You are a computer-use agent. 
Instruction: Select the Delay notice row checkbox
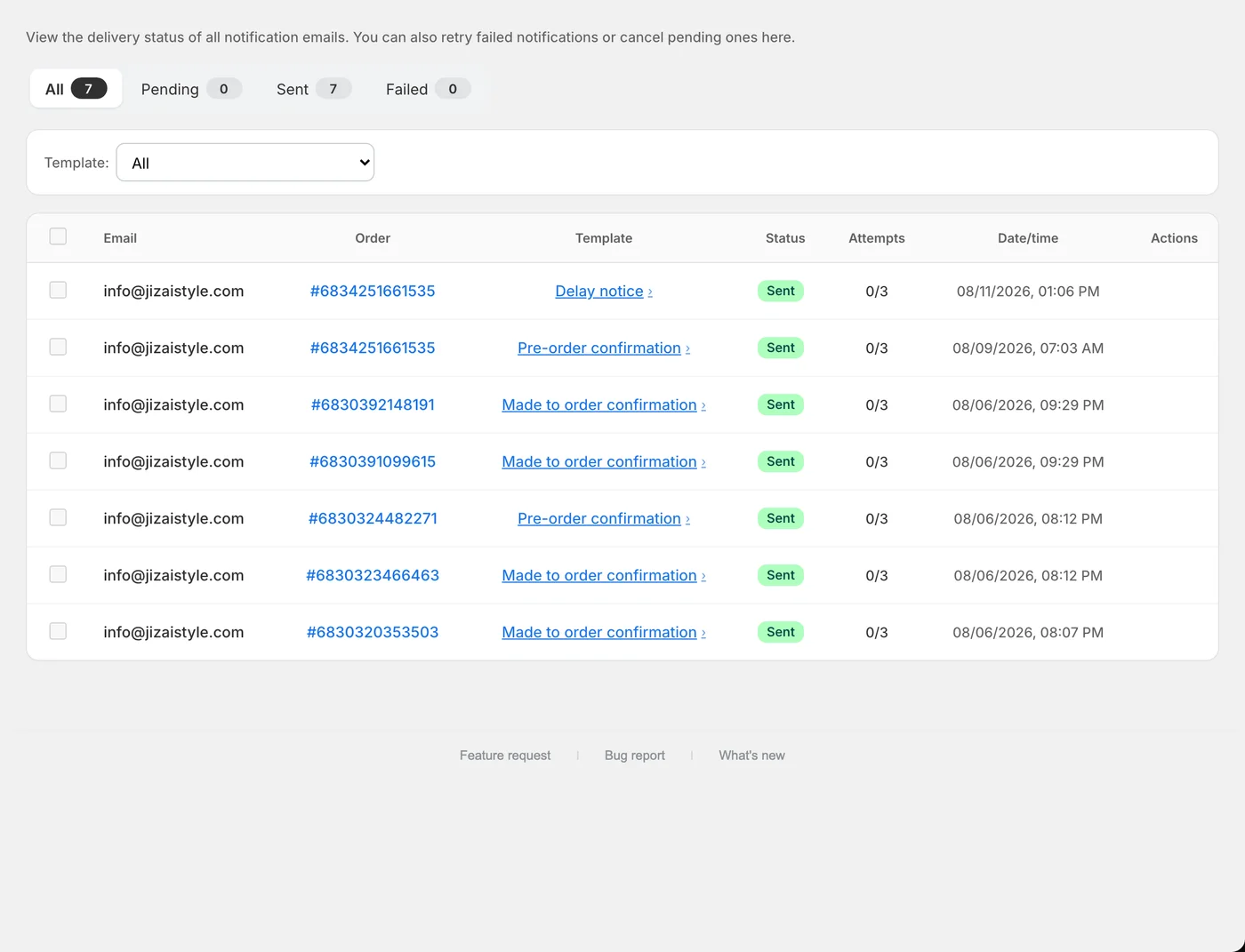point(58,290)
